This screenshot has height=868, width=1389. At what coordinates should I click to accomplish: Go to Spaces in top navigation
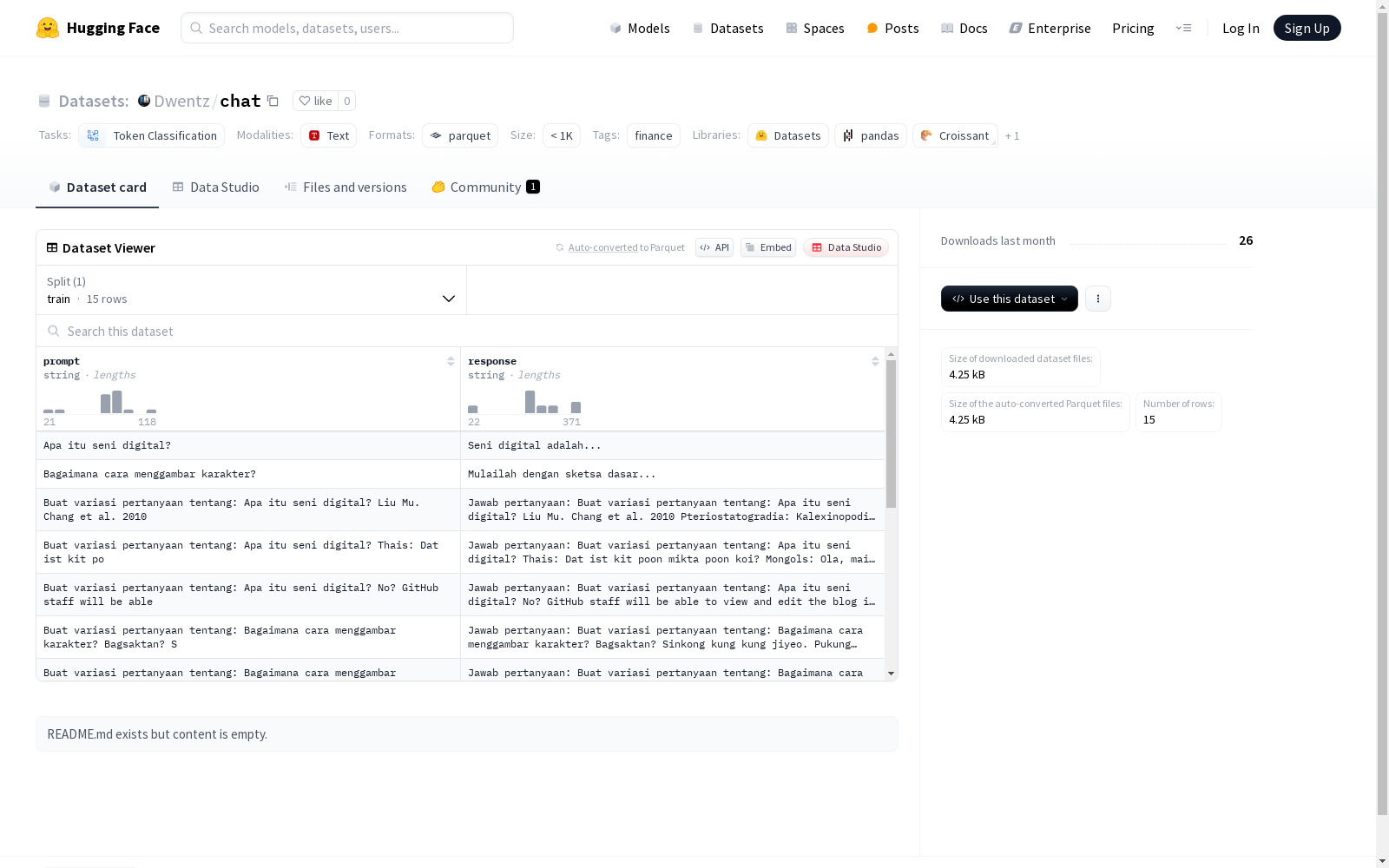tap(814, 28)
